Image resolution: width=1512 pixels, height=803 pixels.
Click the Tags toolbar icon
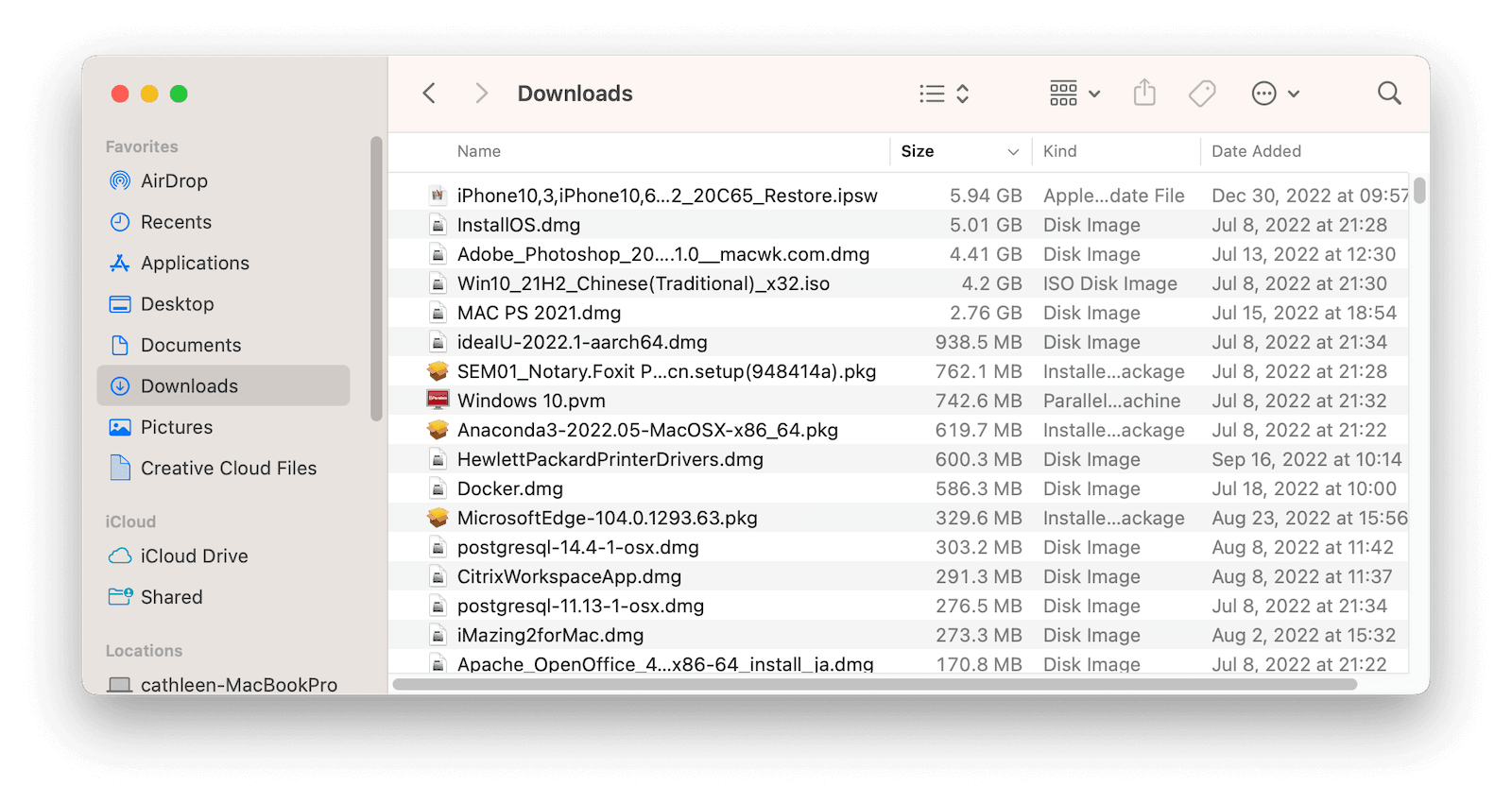click(1202, 93)
